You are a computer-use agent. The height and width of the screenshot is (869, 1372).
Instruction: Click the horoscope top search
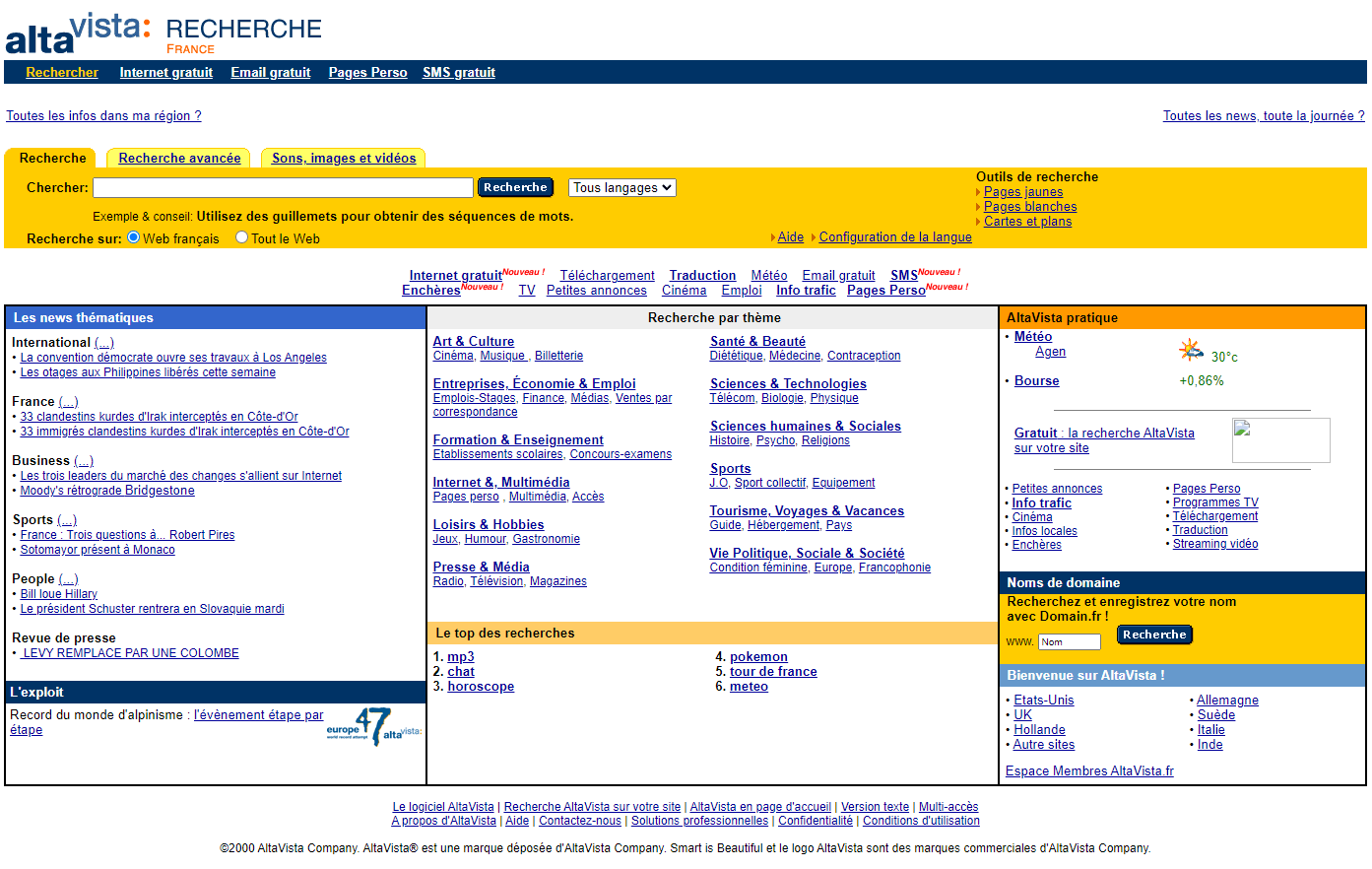coord(481,686)
